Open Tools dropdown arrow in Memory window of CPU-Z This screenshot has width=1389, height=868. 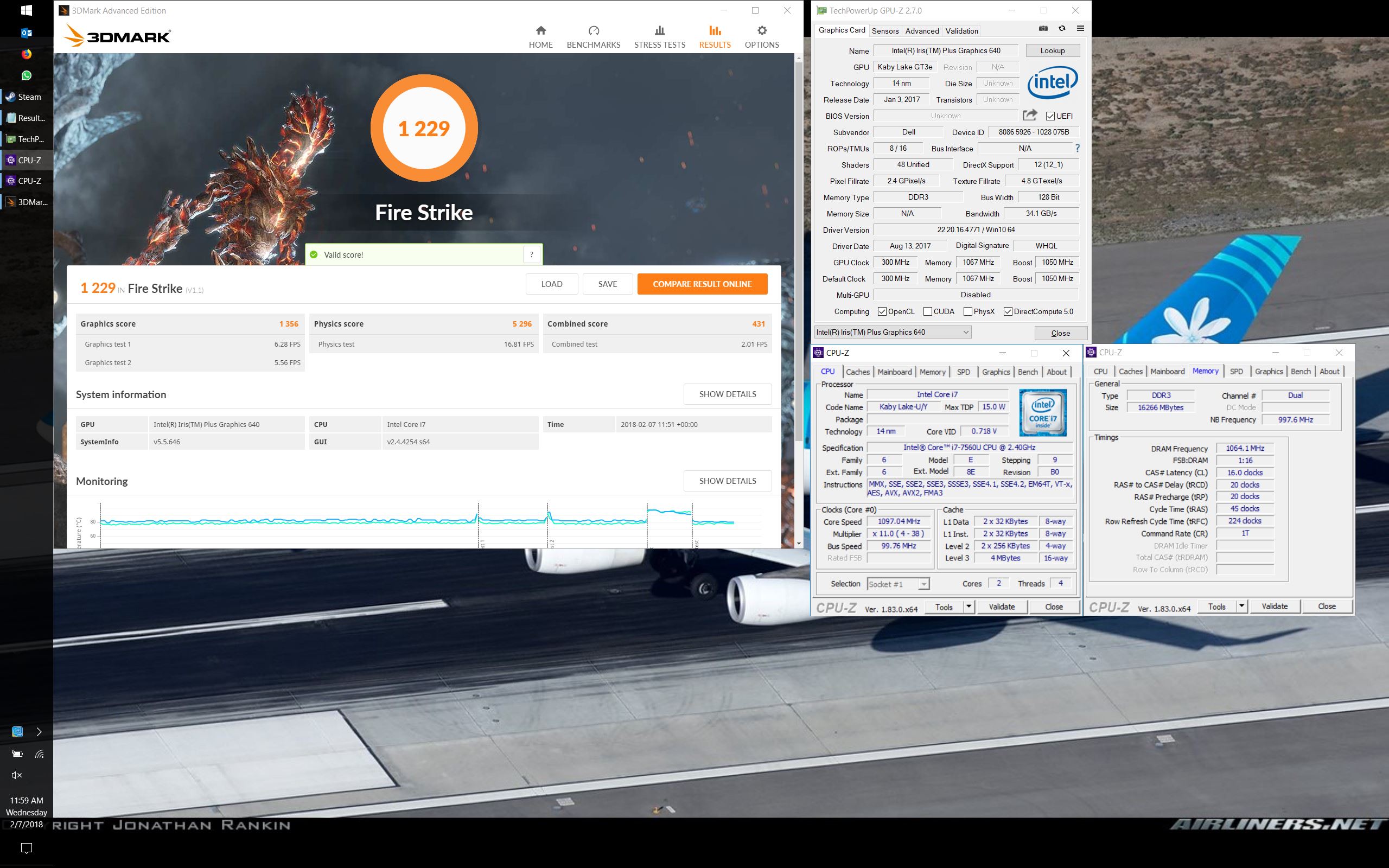pyautogui.click(x=1241, y=606)
